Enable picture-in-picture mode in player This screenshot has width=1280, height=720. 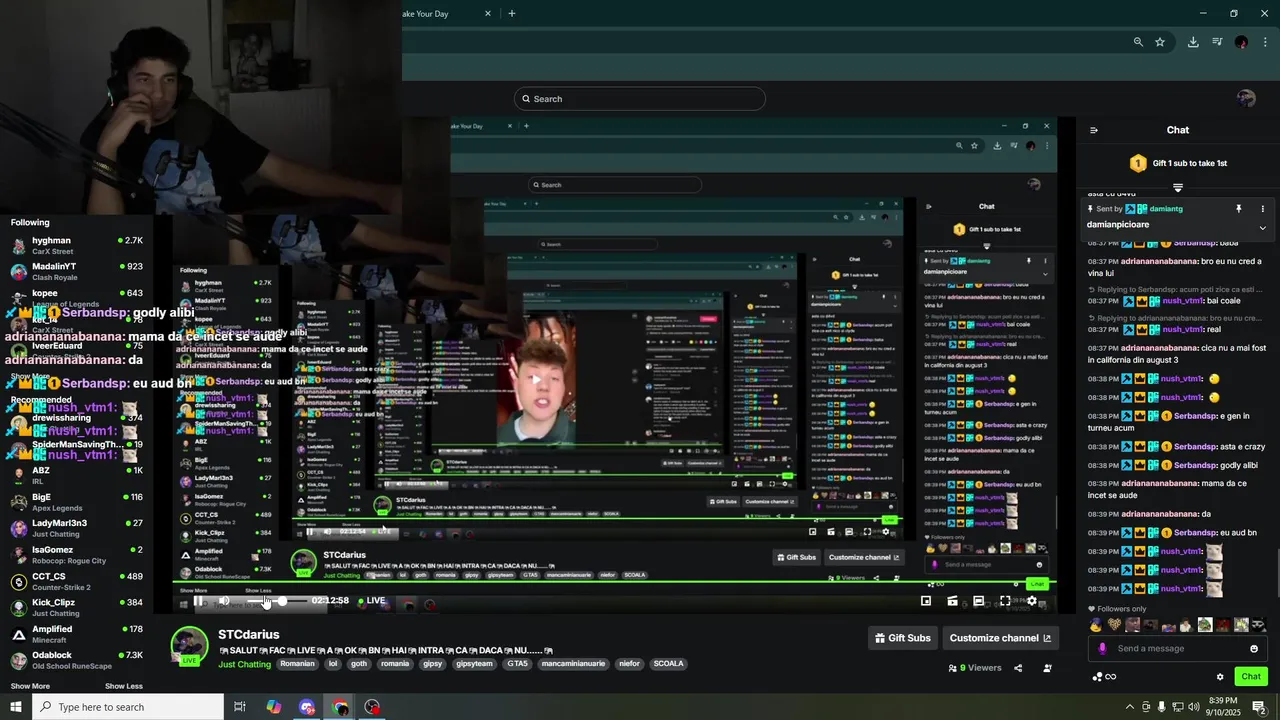click(926, 601)
